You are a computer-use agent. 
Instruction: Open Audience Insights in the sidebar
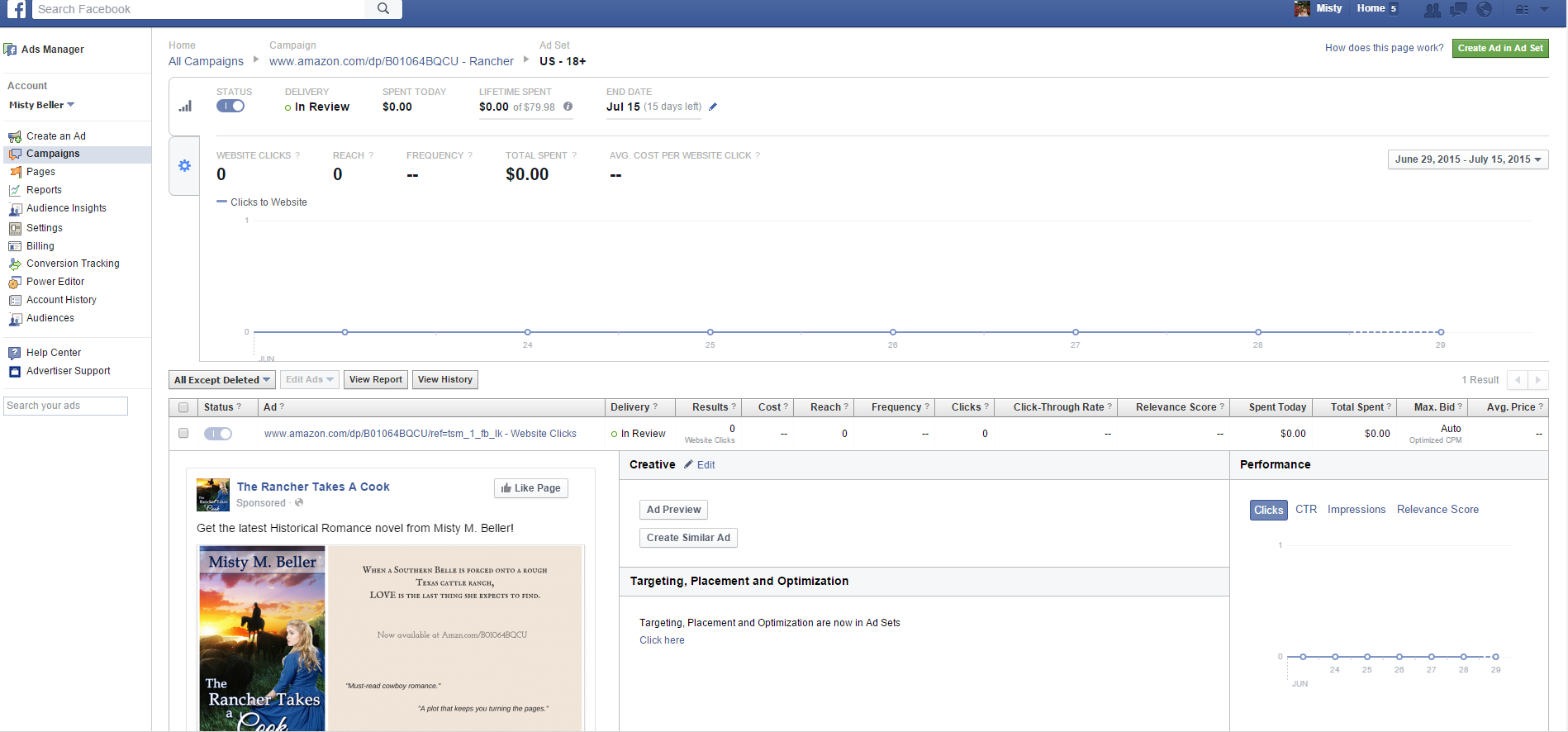tap(66, 208)
